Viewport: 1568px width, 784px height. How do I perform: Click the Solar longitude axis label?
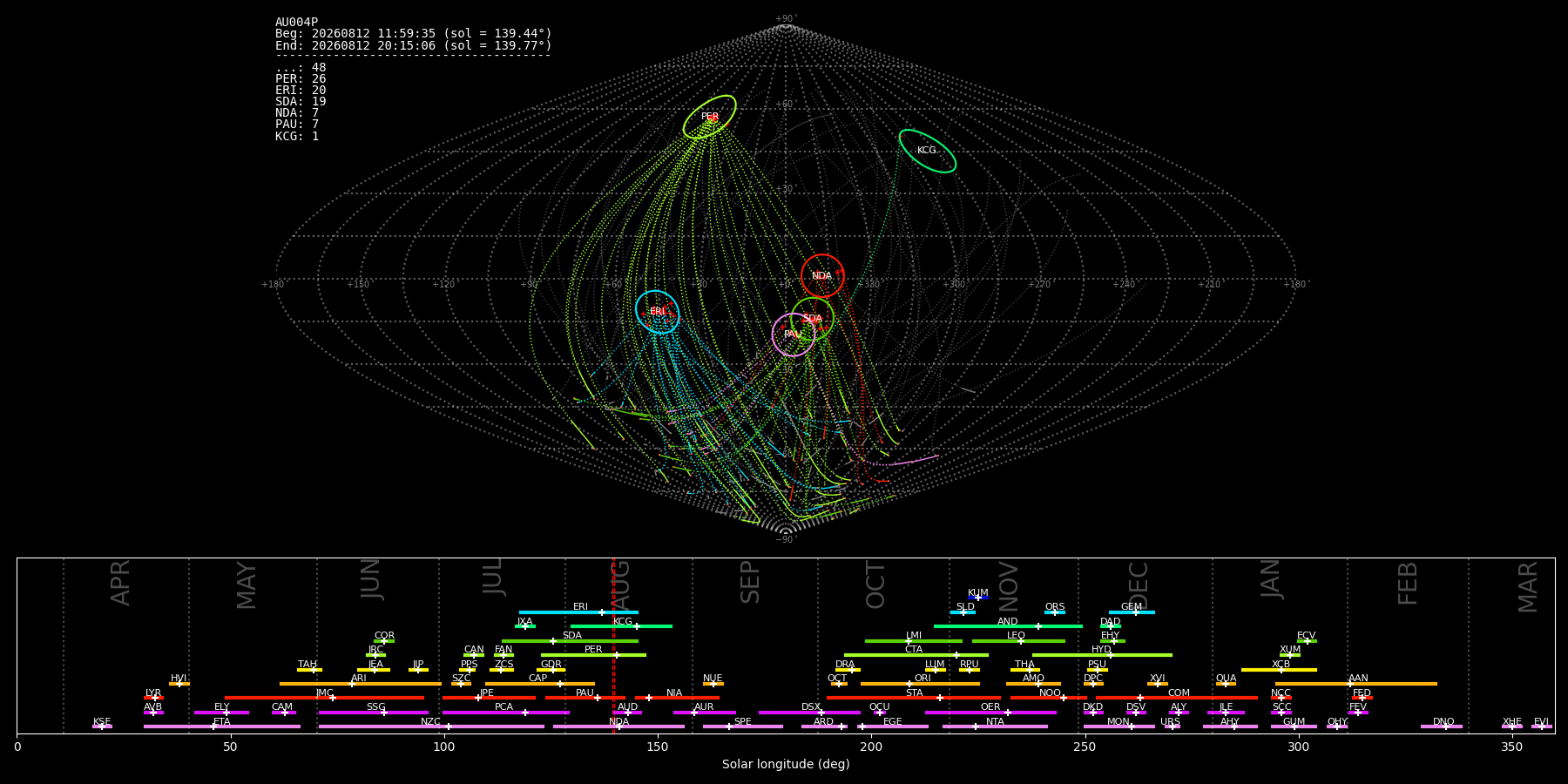pyautogui.click(x=786, y=765)
